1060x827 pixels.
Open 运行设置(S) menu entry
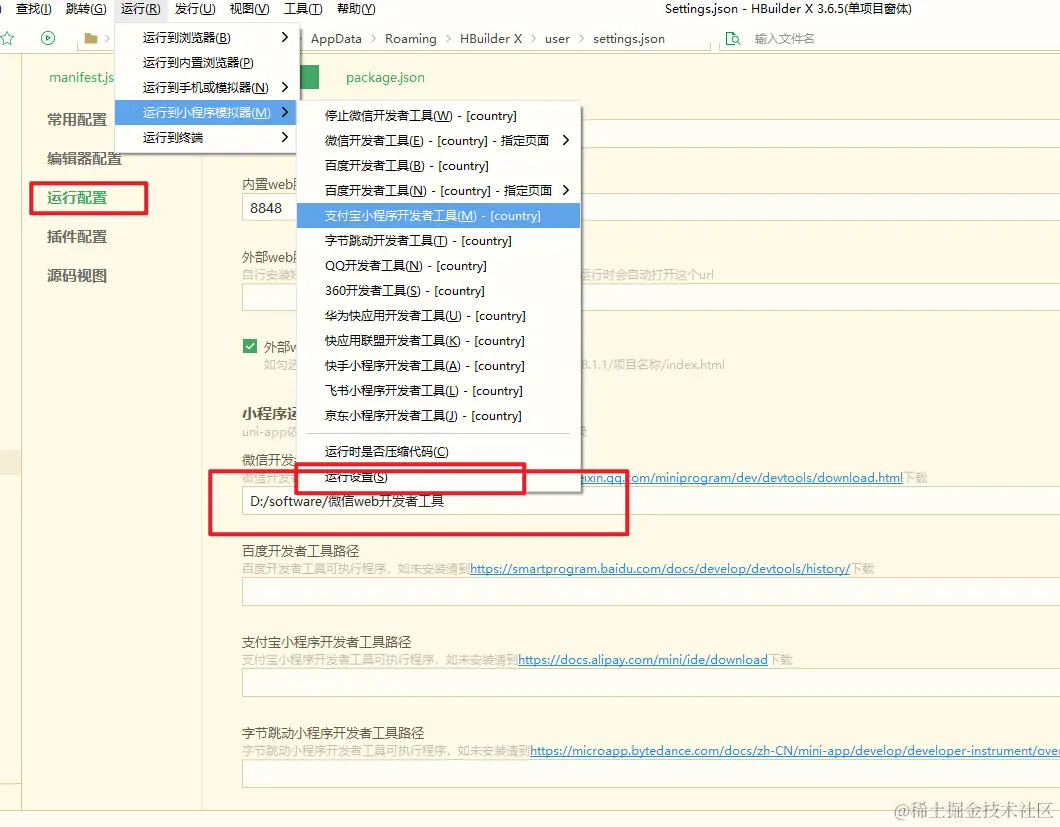(x=438, y=477)
